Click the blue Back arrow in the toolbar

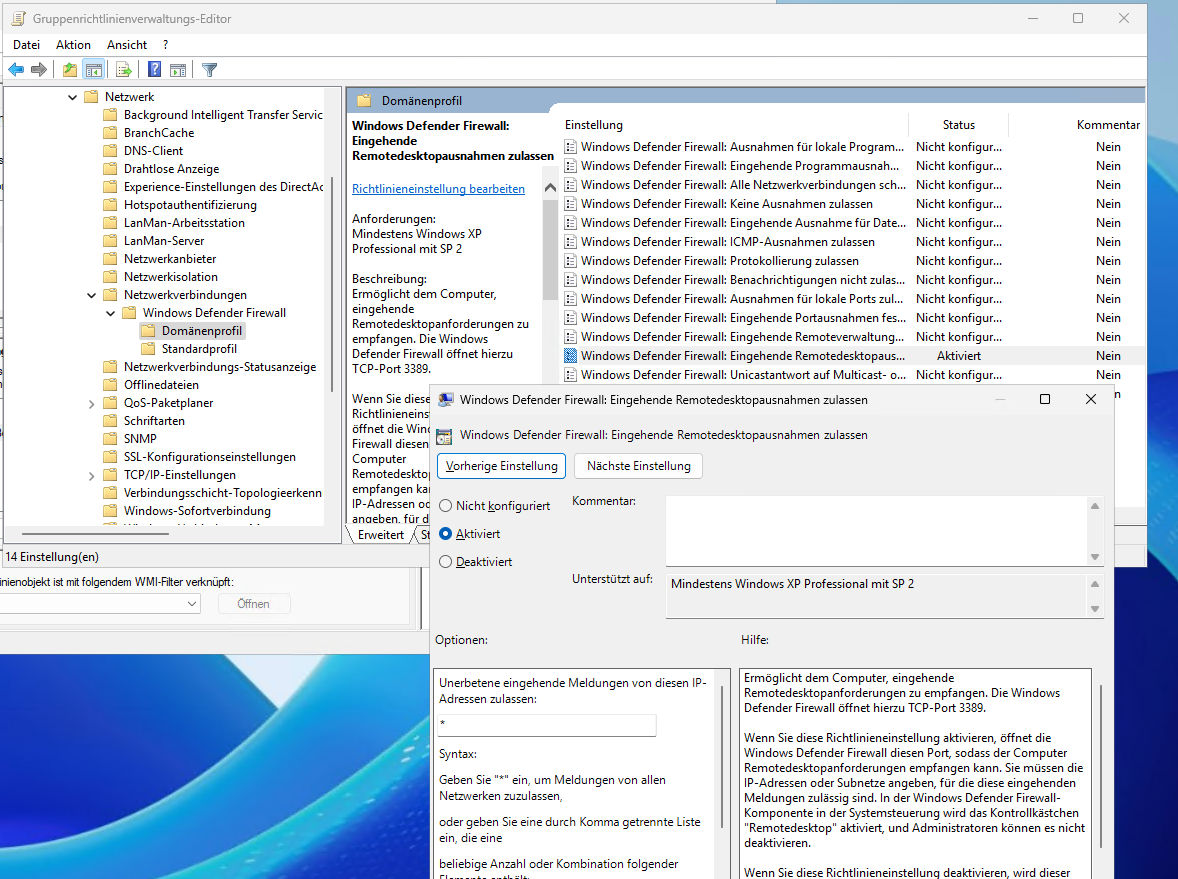[x=16, y=70]
